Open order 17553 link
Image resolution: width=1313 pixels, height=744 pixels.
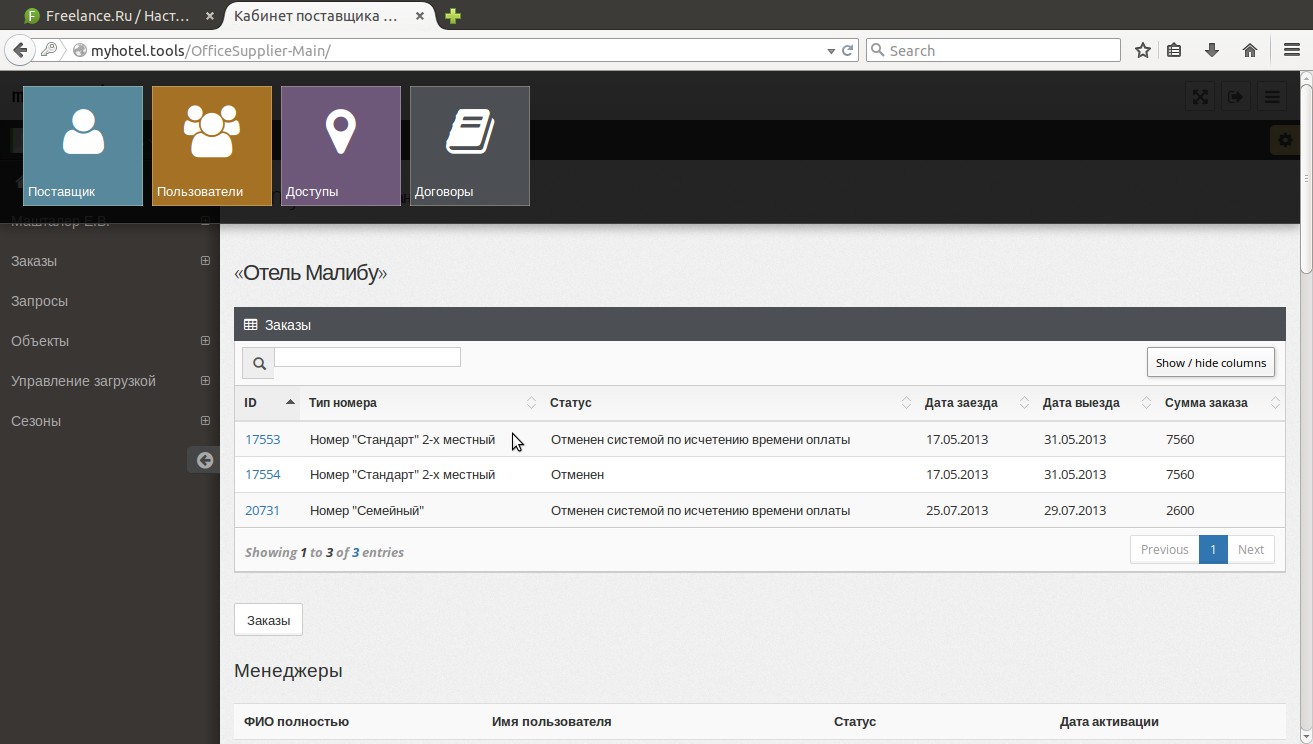click(x=263, y=439)
